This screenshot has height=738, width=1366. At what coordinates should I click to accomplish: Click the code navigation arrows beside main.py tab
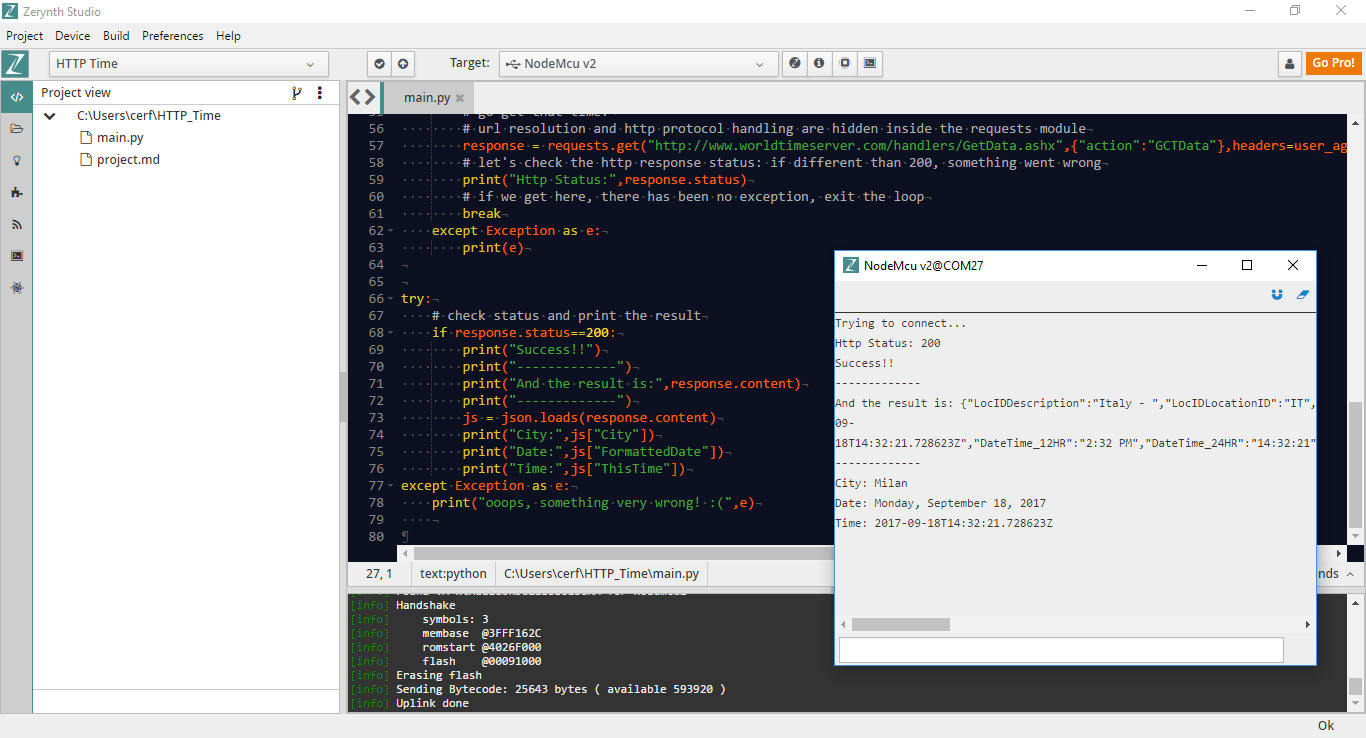click(363, 97)
